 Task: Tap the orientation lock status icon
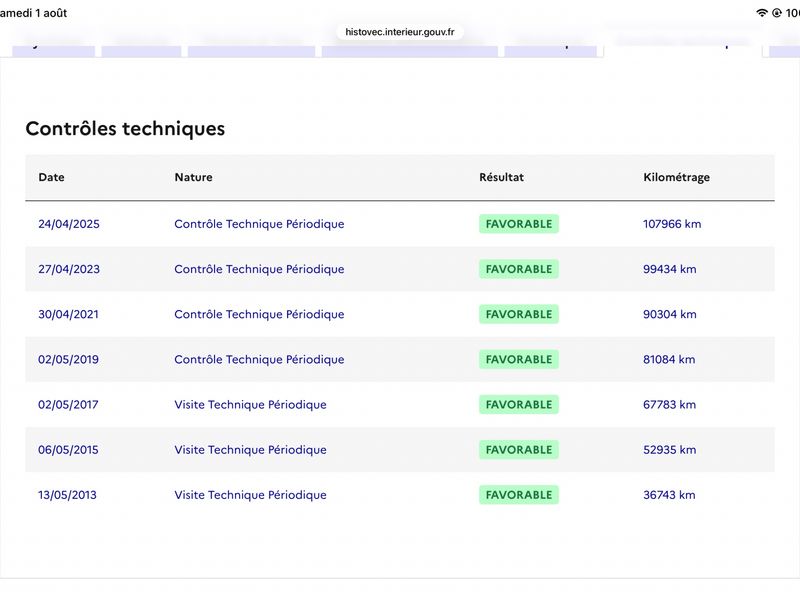click(777, 13)
